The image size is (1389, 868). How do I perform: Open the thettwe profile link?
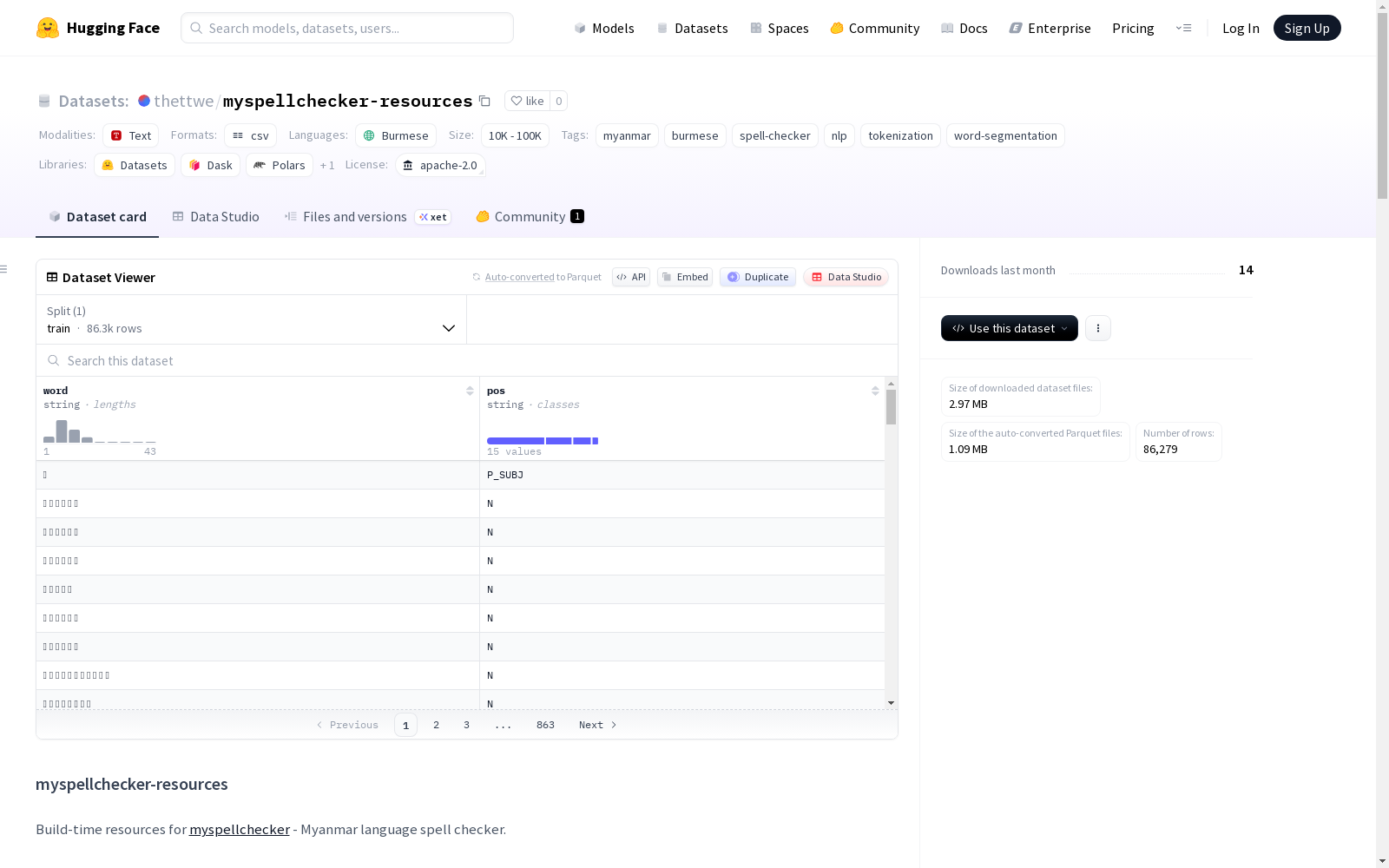click(183, 101)
